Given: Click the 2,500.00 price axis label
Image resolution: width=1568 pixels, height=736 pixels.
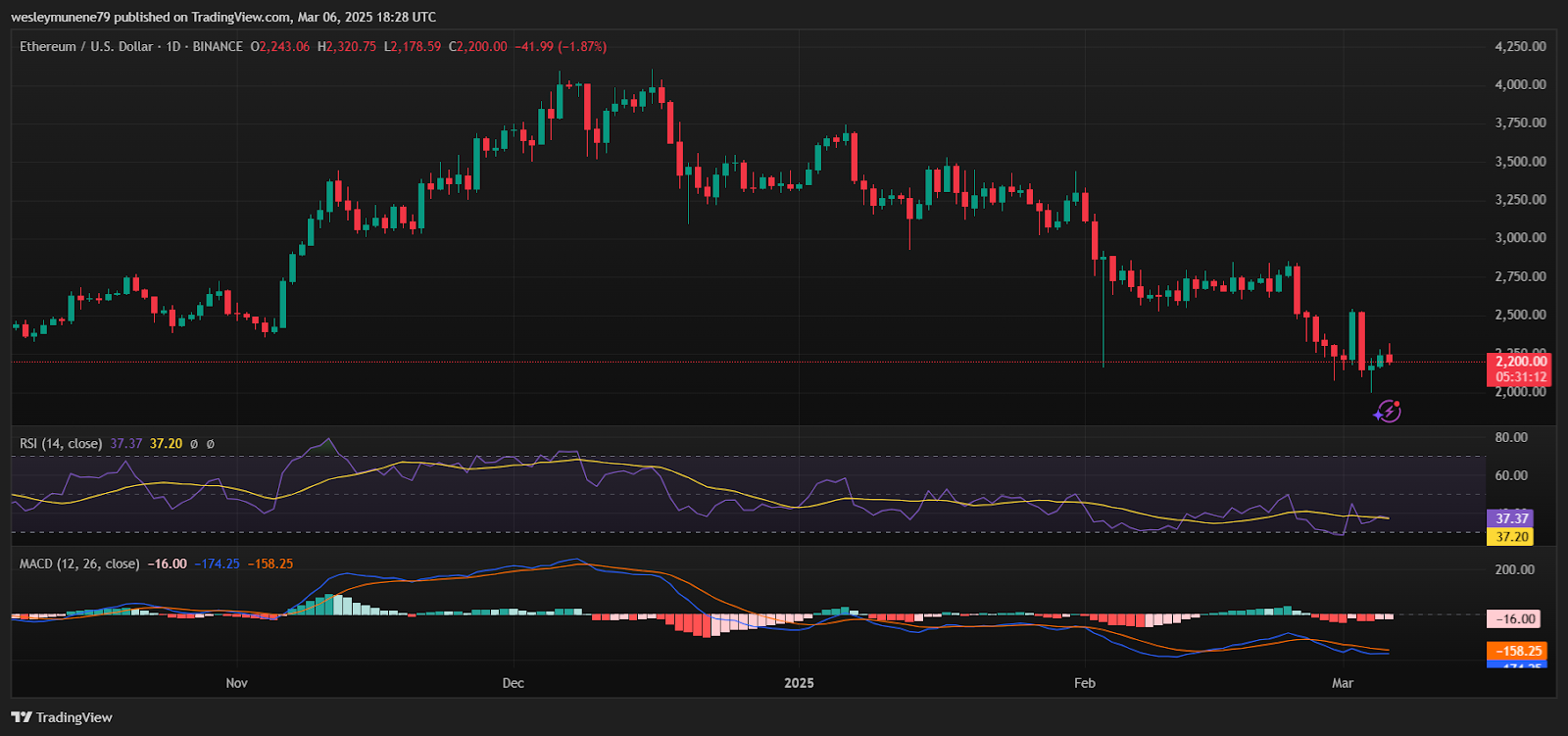Looking at the screenshot, I should pos(1520,315).
